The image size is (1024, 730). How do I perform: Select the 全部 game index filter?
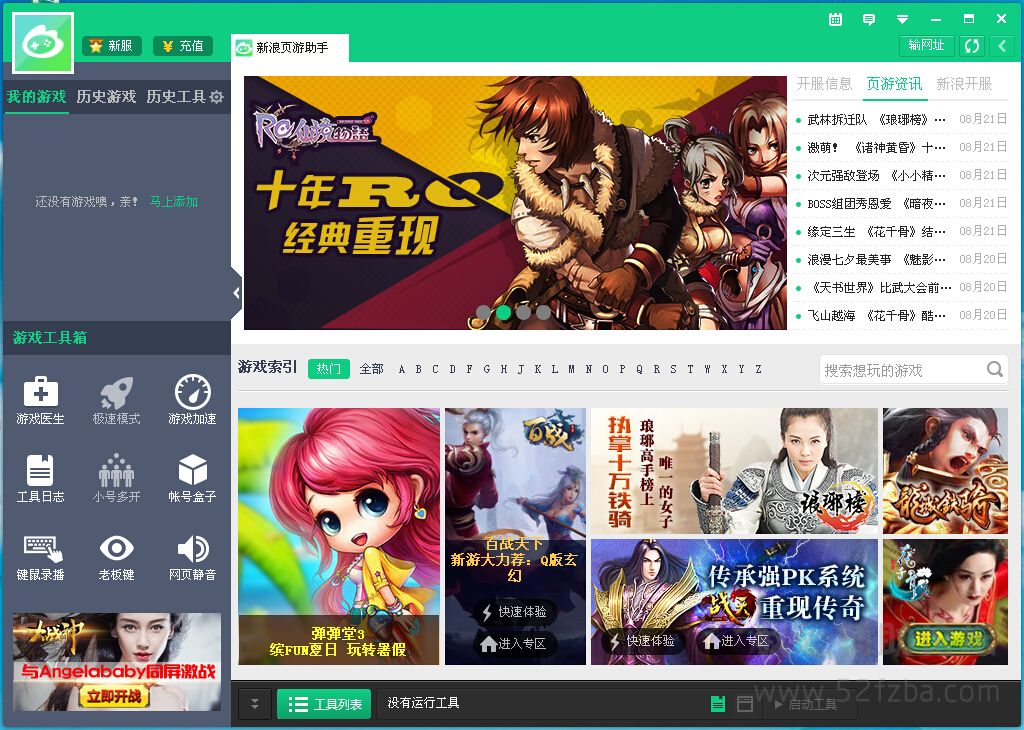click(x=372, y=369)
